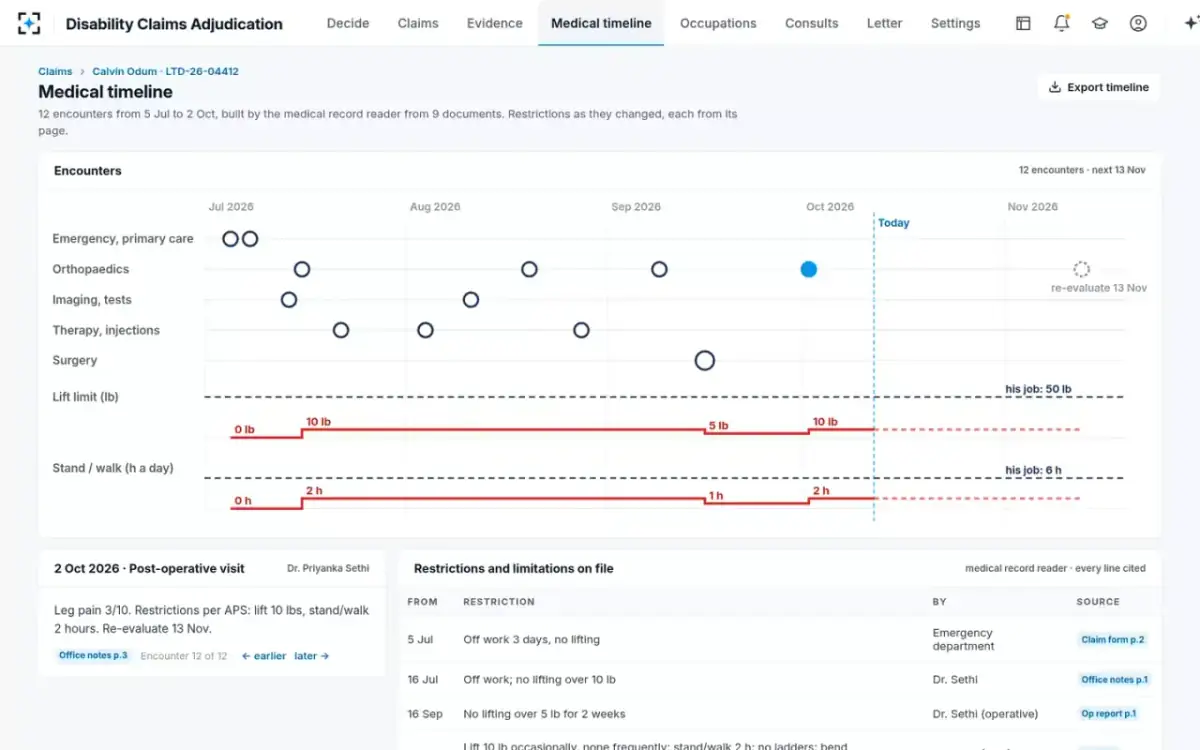Open the layout panel icon in header
The image size is (1200, 750).
coord(1023,23)
